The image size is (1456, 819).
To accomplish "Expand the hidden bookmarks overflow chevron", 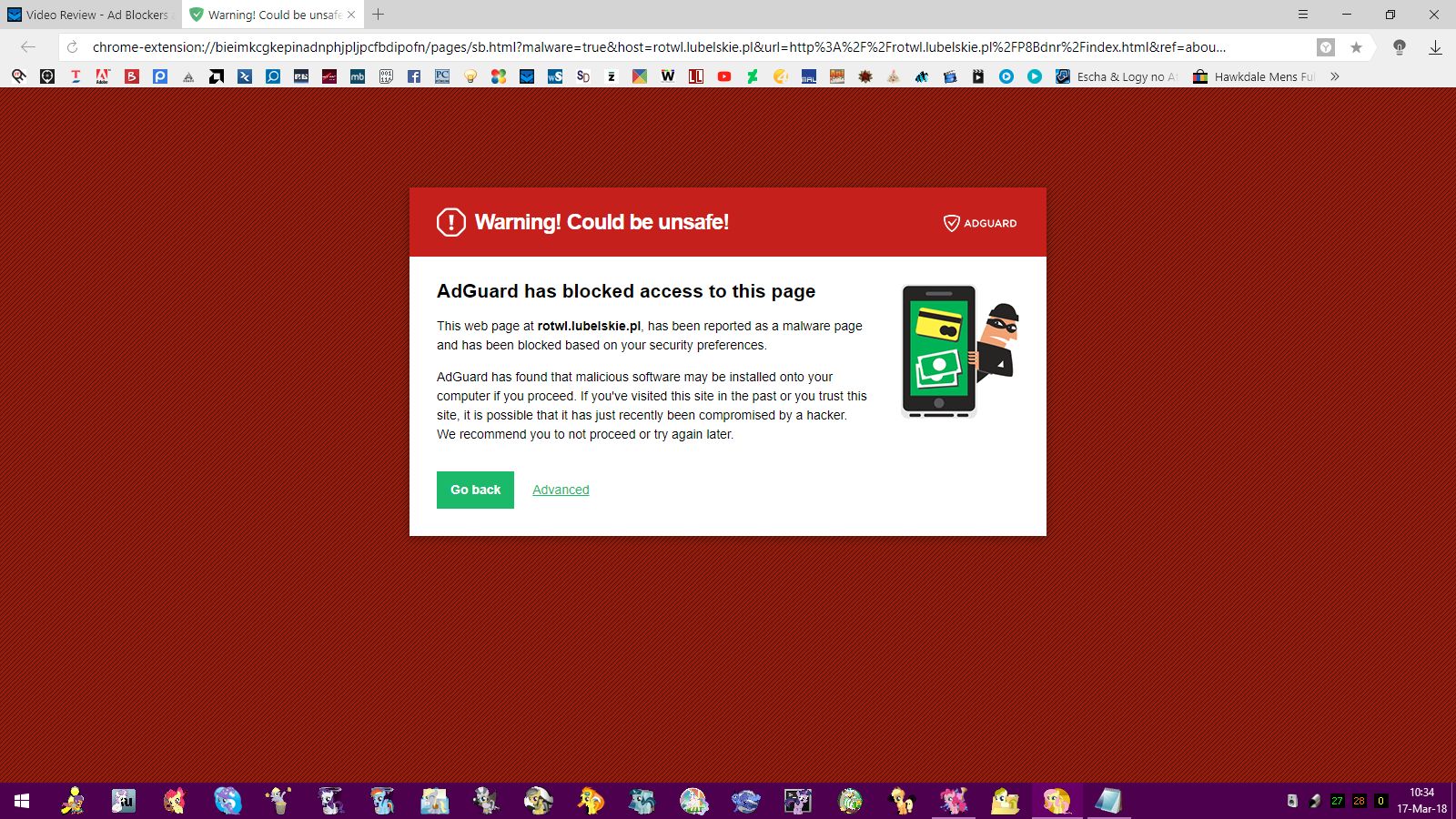I will [1335, 76].
